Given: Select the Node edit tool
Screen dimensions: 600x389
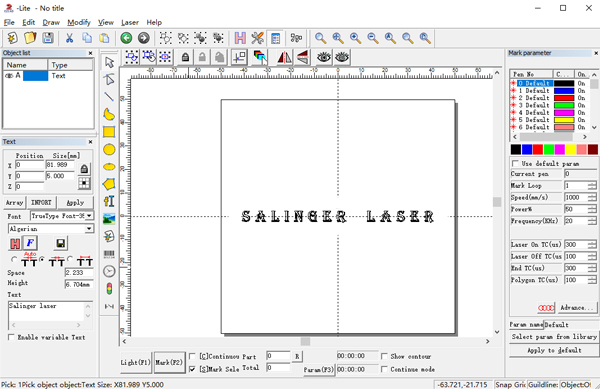Looking at the screenshot, I should pyautogui.click(x=109, y=80).
